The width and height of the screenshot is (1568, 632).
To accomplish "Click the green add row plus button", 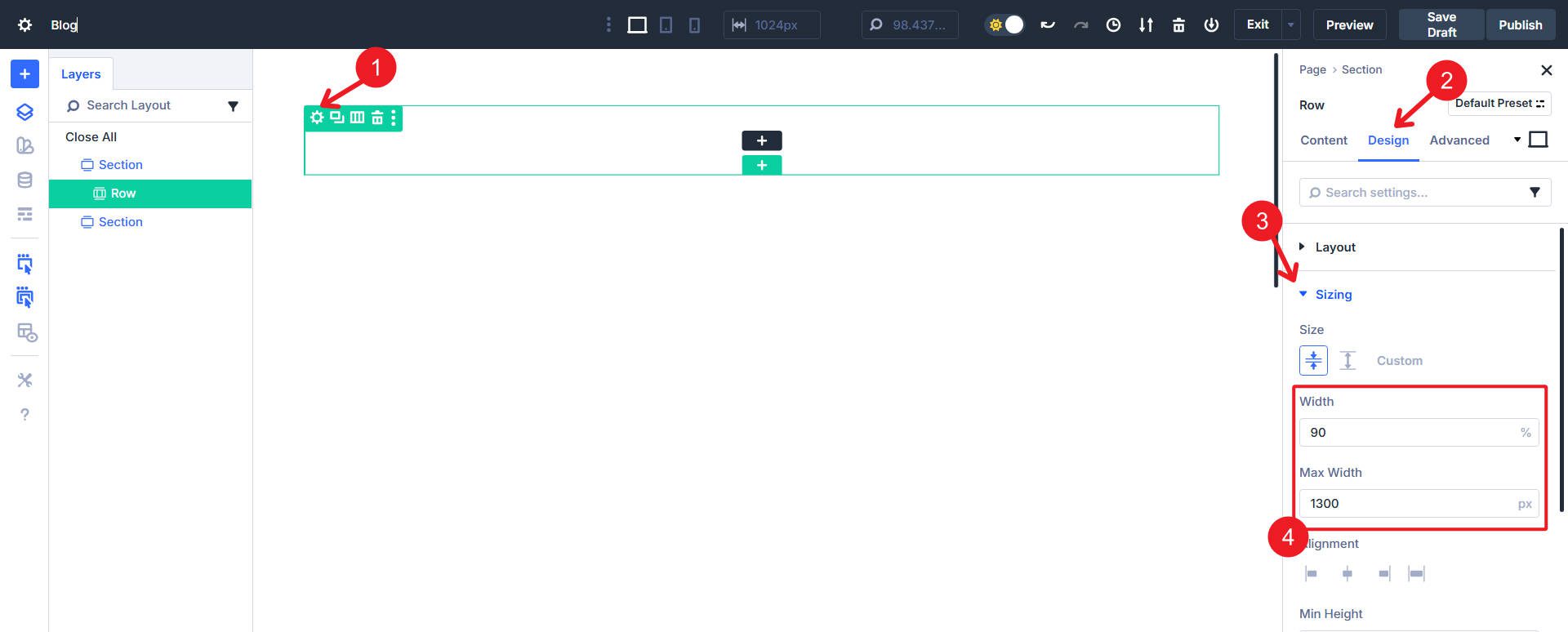I will click(761, 165).
